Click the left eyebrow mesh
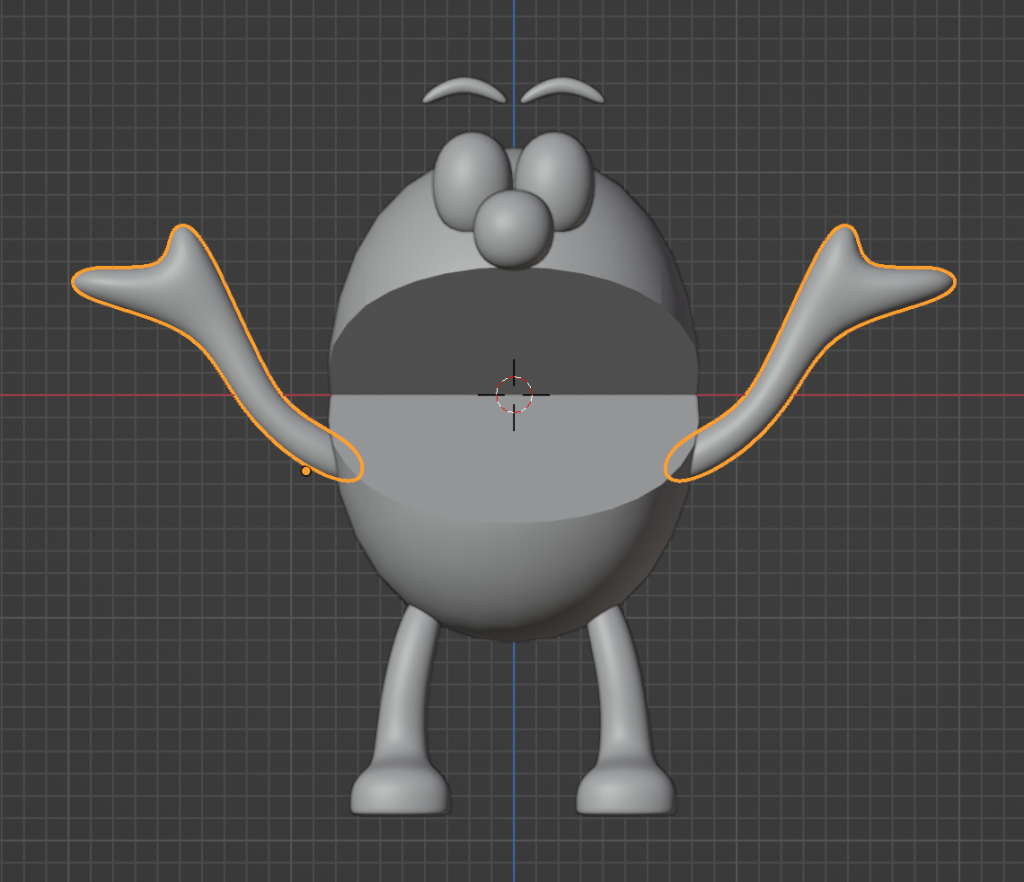This screenshot has width=1024, height=882. pyautogui.click(x=464, y=90)
